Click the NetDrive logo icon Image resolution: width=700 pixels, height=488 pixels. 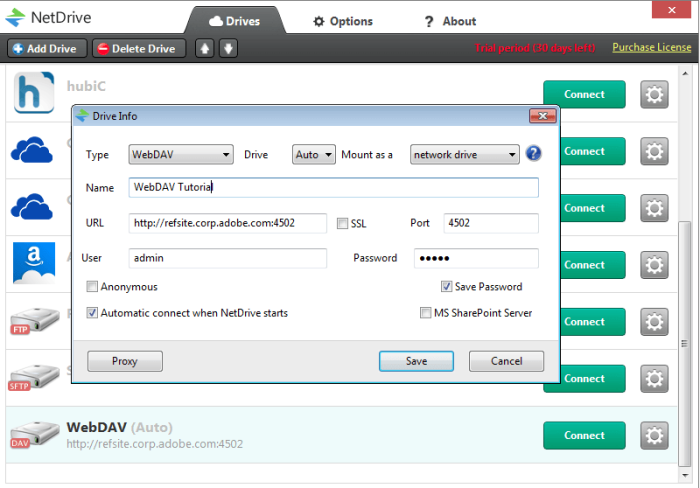pyautogui.click(x=16, y=17)
